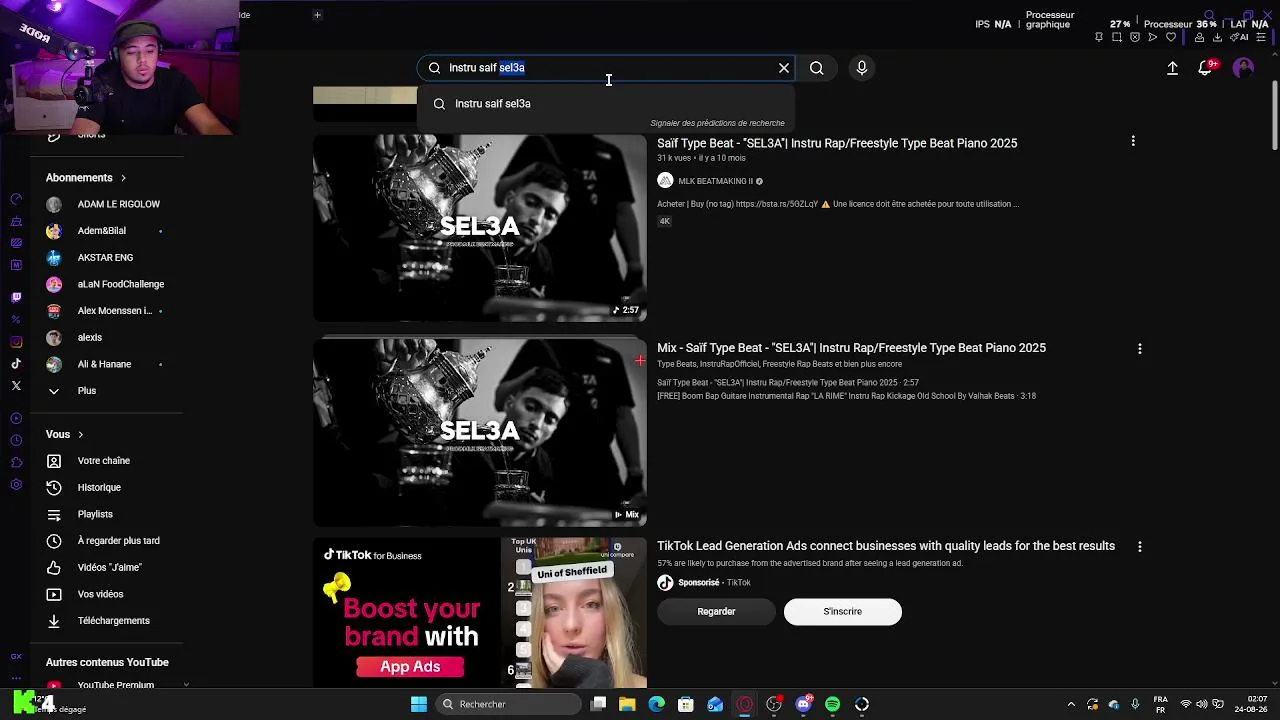
Task: Open the Windows Start menu
Action: click(x=419, y=704)
